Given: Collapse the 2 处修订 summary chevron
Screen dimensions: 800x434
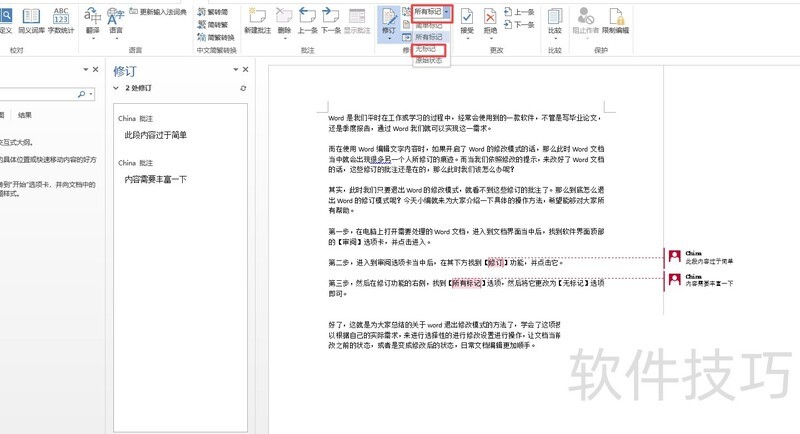Looking at the screenshot, I should coord(116,88).
